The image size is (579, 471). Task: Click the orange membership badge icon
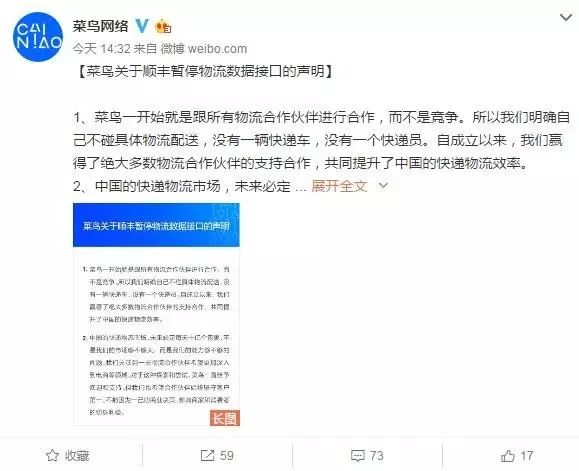tap(163, 27)
